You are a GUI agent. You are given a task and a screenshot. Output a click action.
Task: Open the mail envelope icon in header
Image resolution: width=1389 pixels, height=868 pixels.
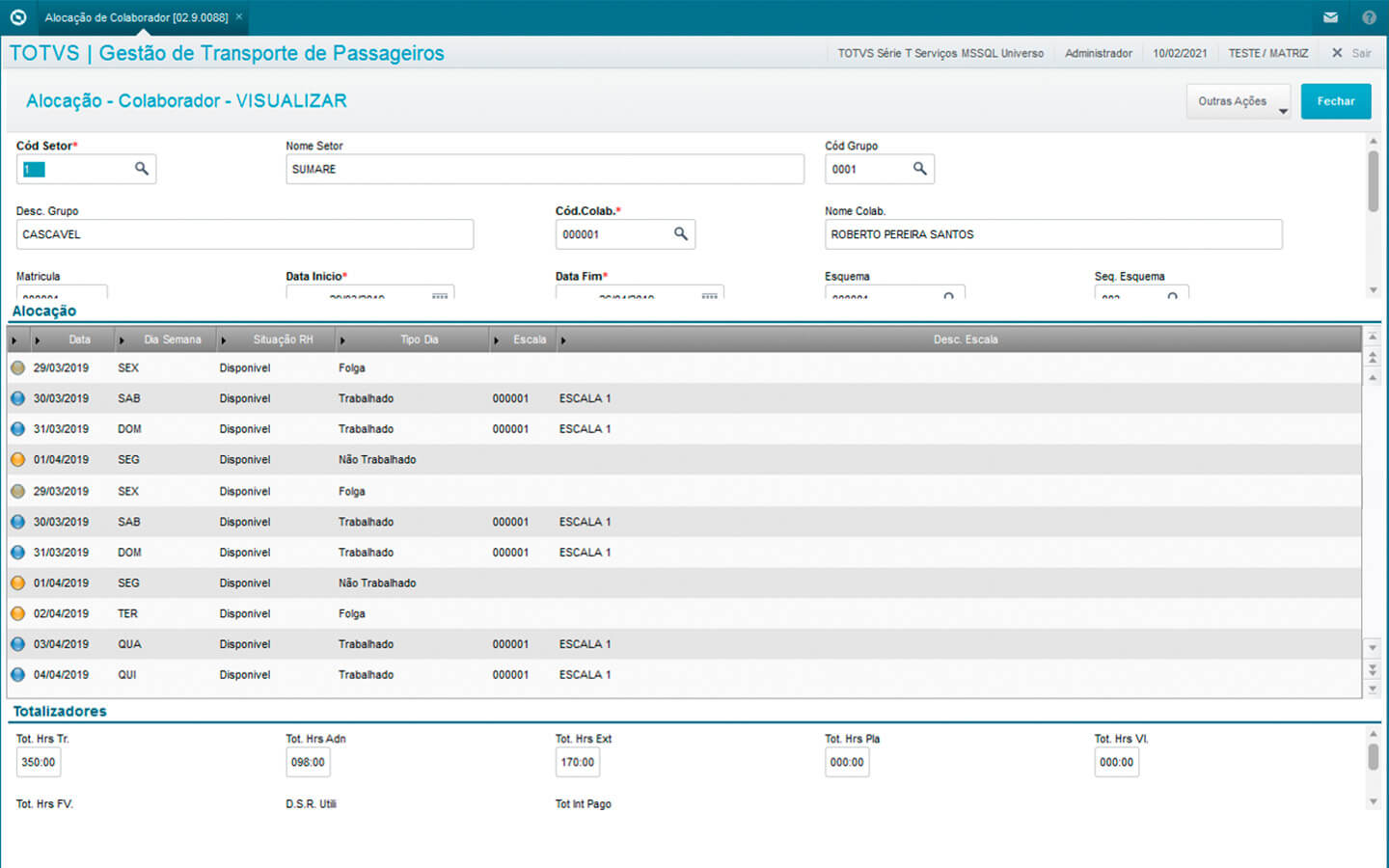1330,17
